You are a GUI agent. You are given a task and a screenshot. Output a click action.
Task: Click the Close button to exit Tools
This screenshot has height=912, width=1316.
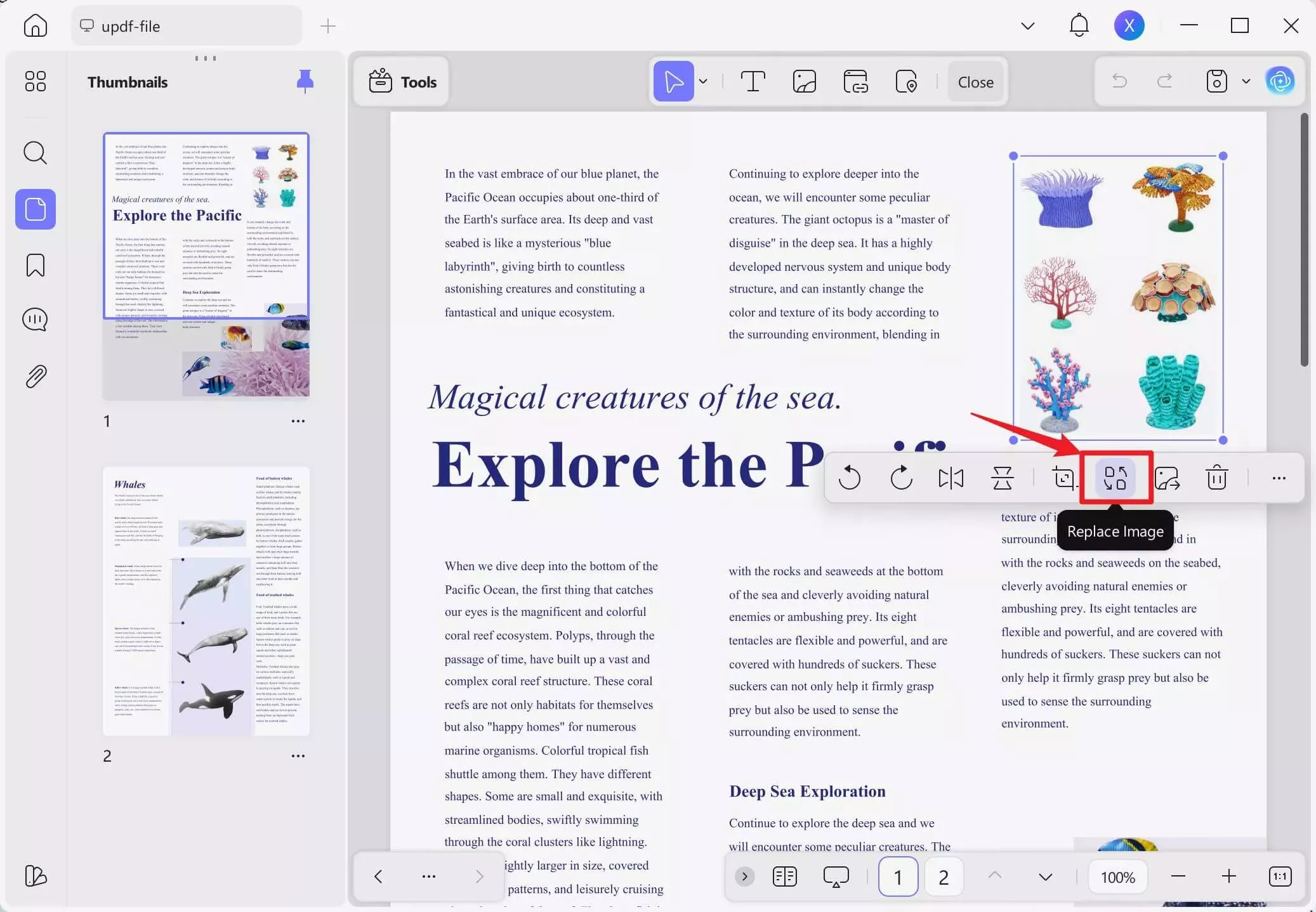(975, 81)
